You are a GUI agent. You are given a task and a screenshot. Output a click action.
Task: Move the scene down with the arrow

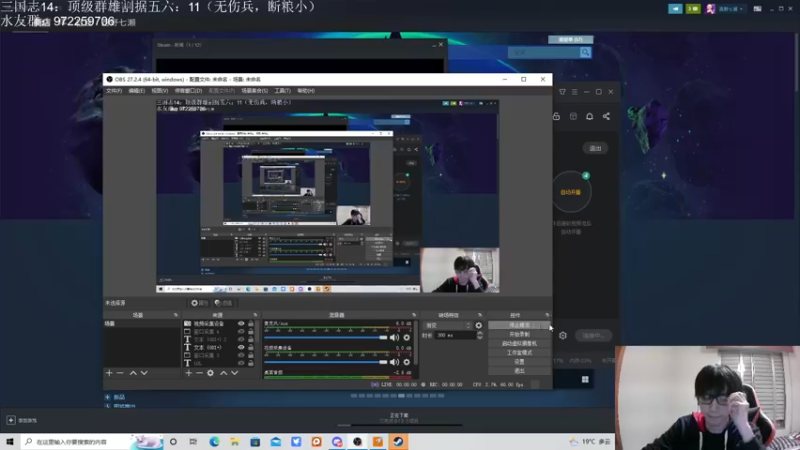click(x=144, y=373)
